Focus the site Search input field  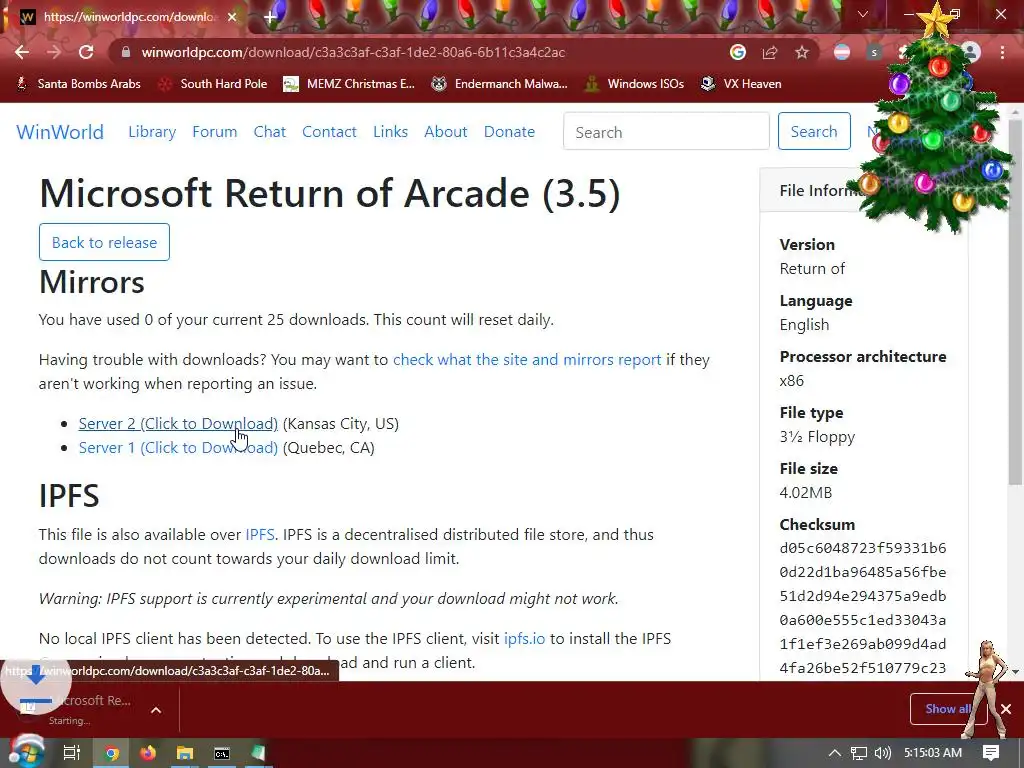666,131
